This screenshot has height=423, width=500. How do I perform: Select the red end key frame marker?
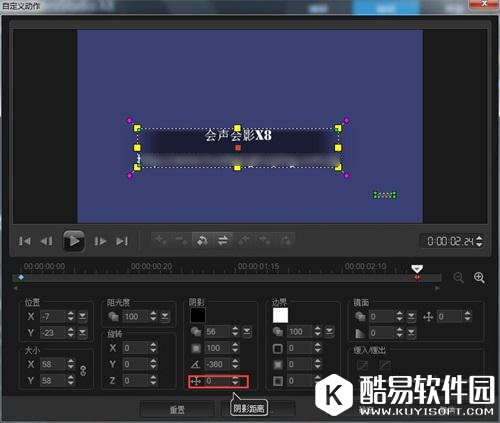[x=417, y=277]
